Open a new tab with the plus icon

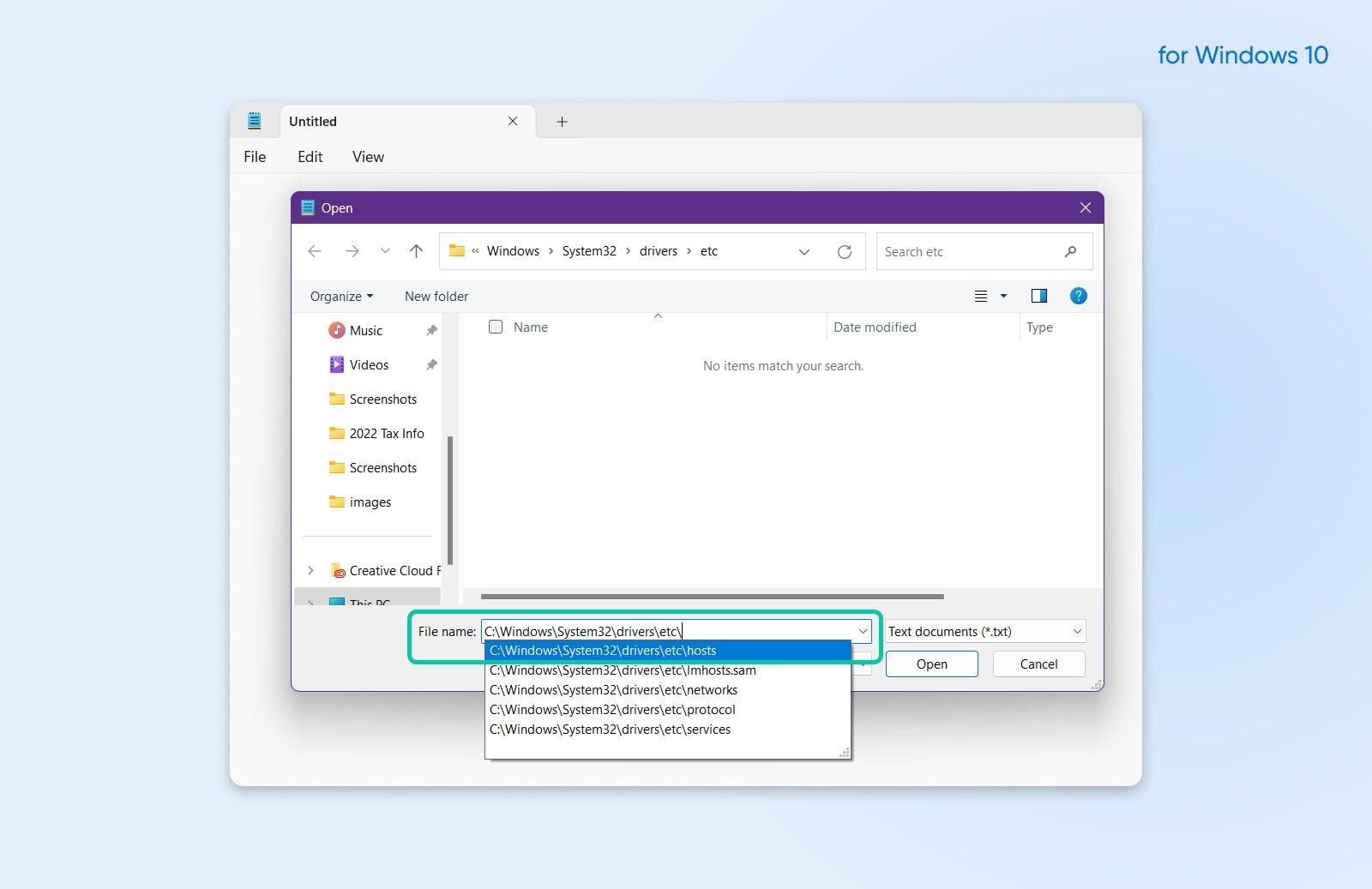(561, 122)
